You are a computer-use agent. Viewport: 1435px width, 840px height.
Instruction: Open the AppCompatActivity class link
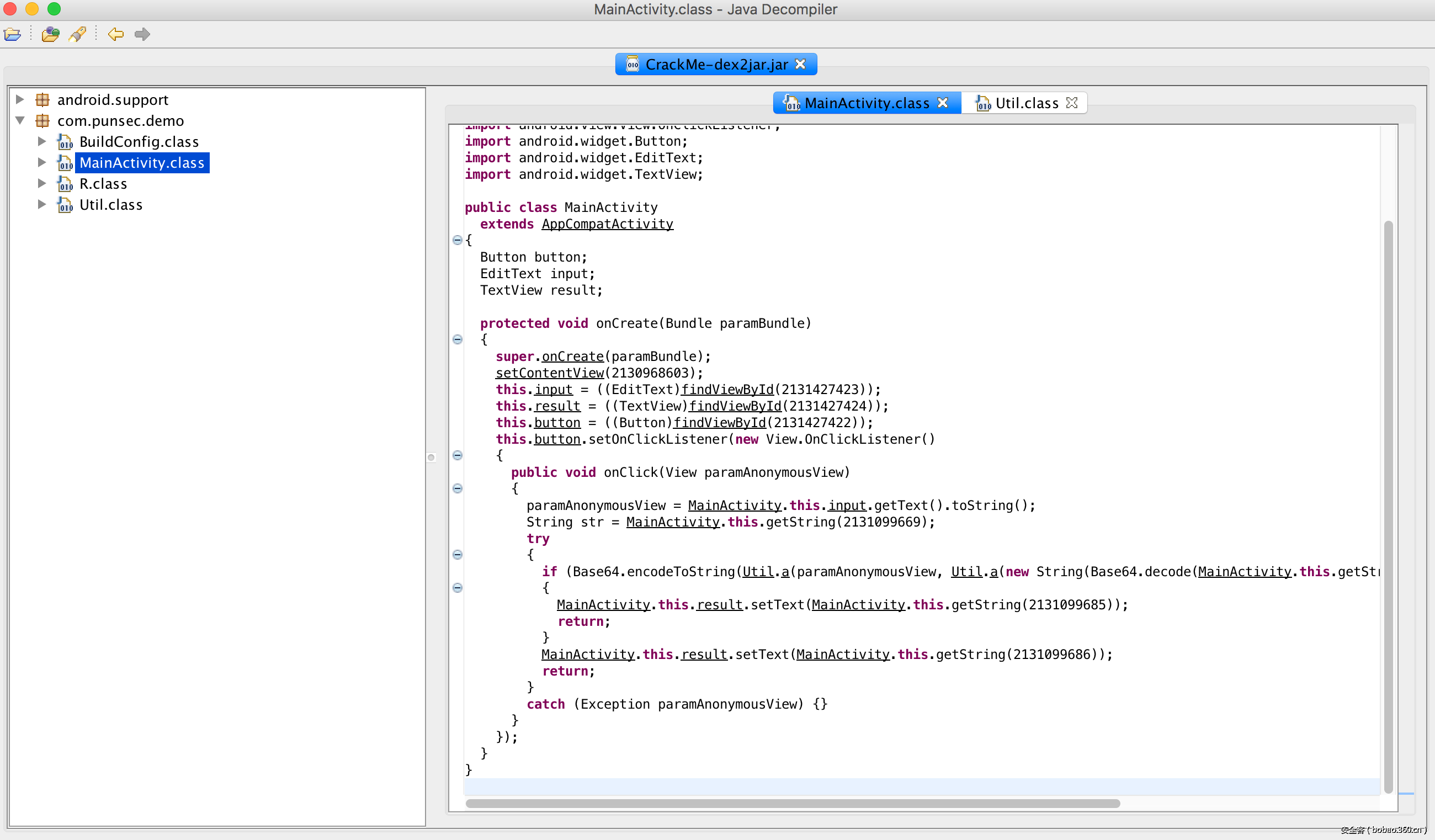[x=607, y=224]
